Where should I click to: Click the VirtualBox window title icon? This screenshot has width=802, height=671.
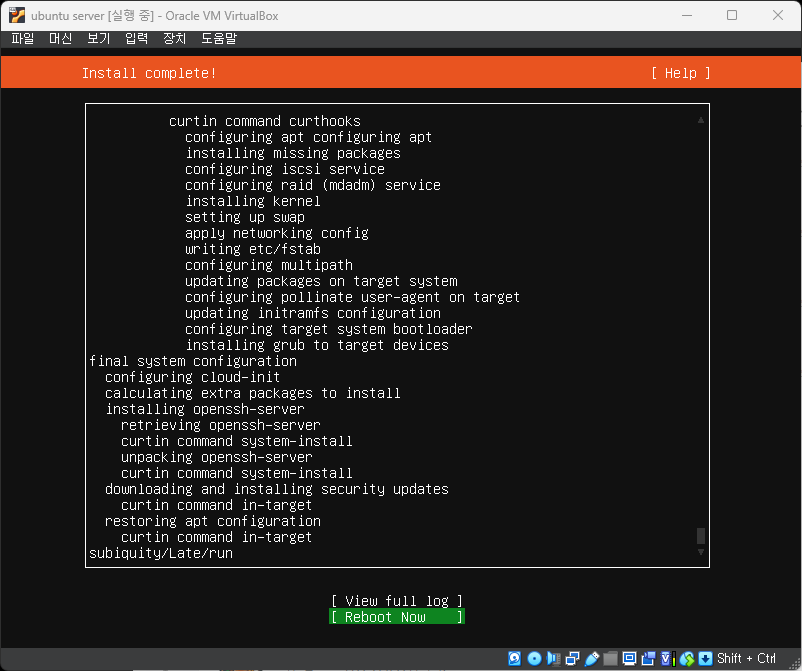(17, 15)
